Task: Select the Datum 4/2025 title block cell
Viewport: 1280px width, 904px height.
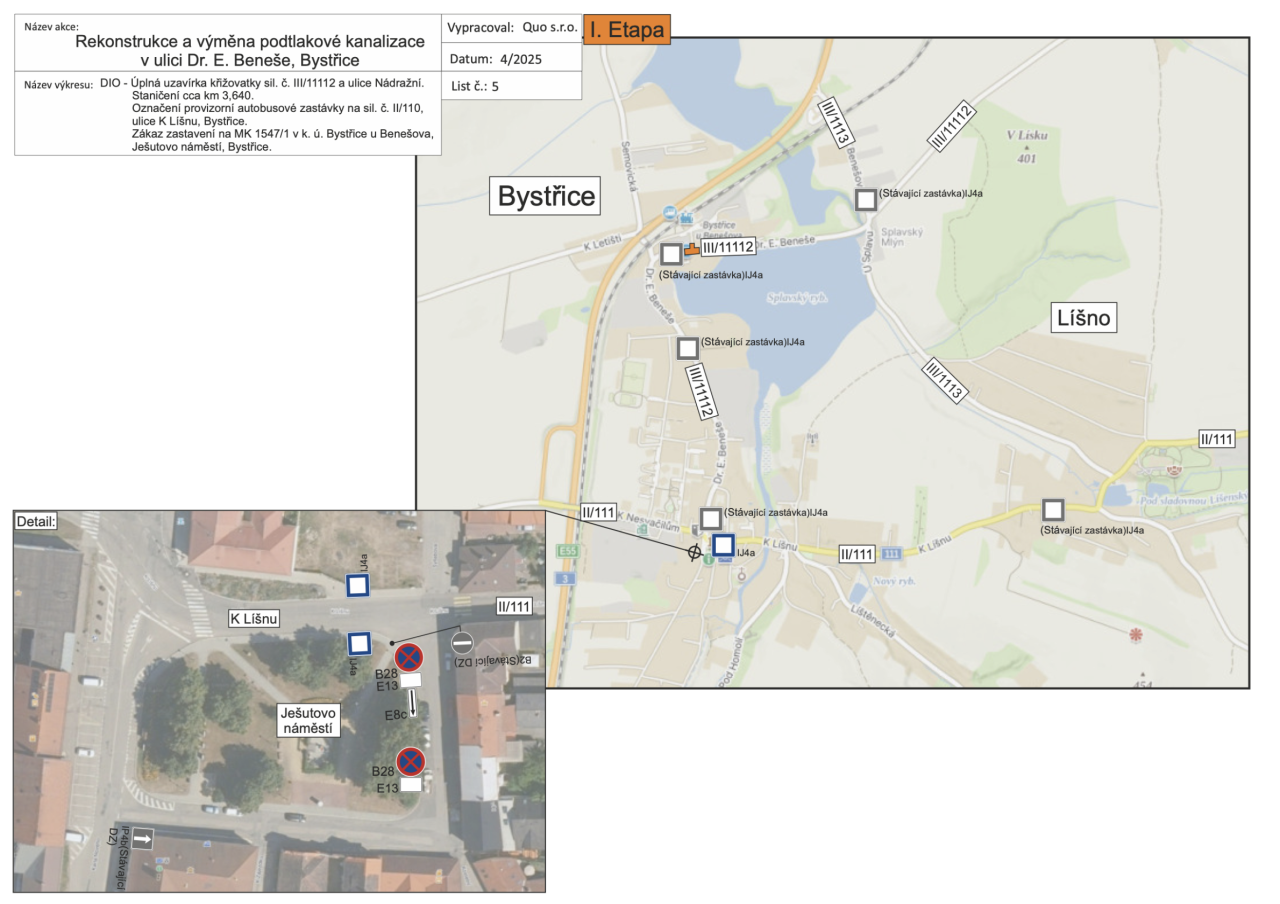Action: [511, 58]
